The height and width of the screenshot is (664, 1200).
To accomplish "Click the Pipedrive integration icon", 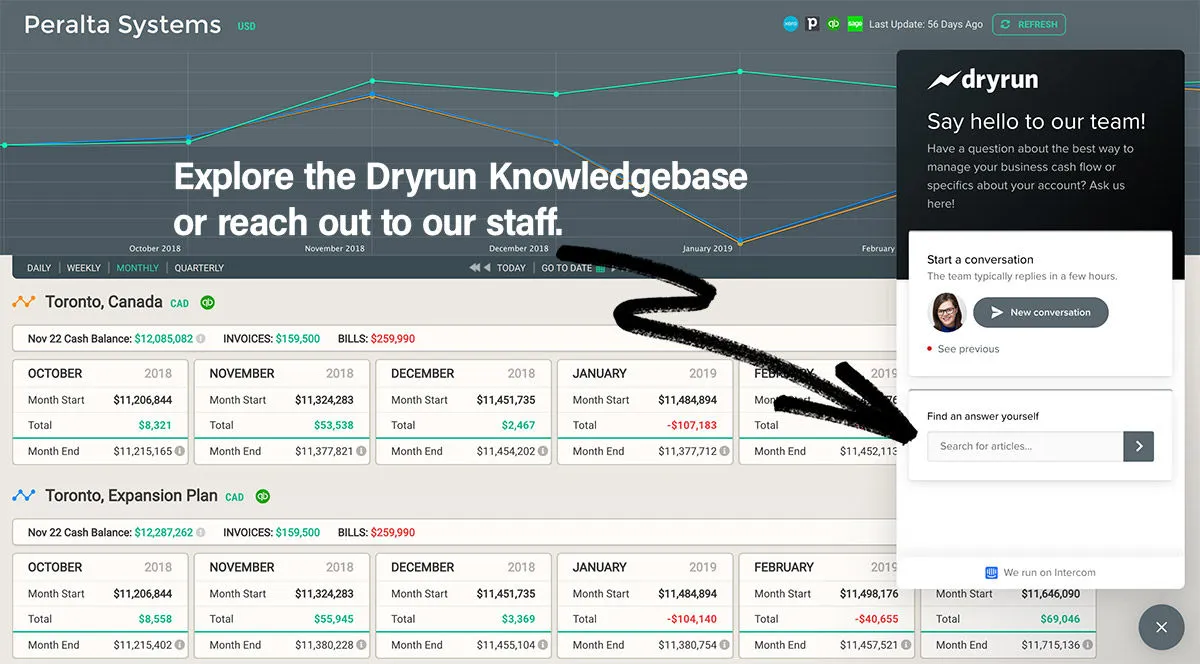I will [x=812, y=24].
